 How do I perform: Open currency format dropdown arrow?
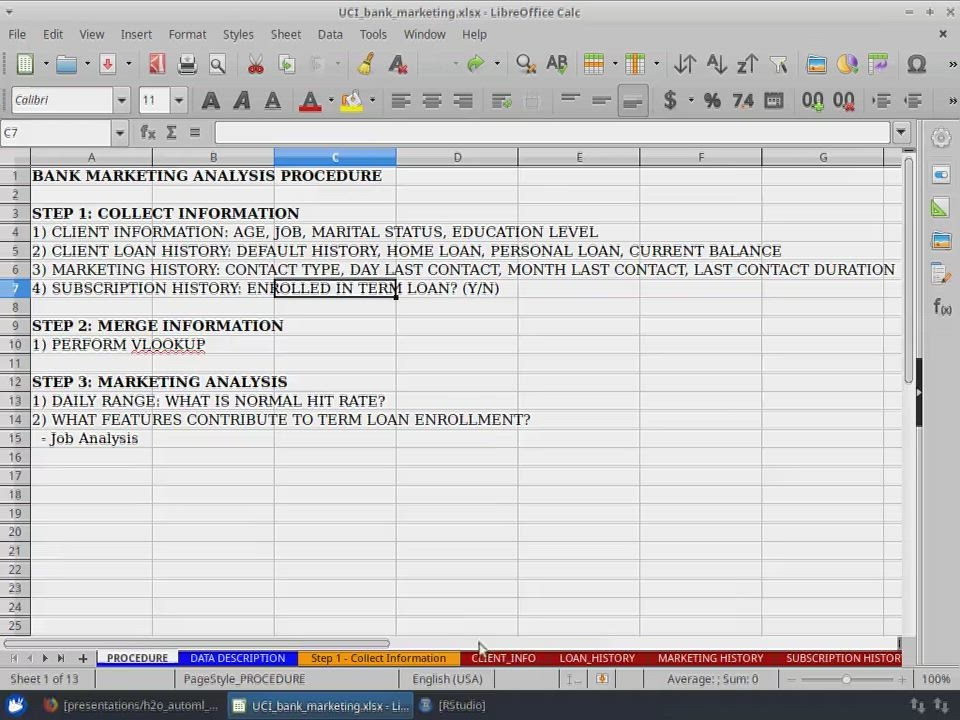[x=691, y=100]
